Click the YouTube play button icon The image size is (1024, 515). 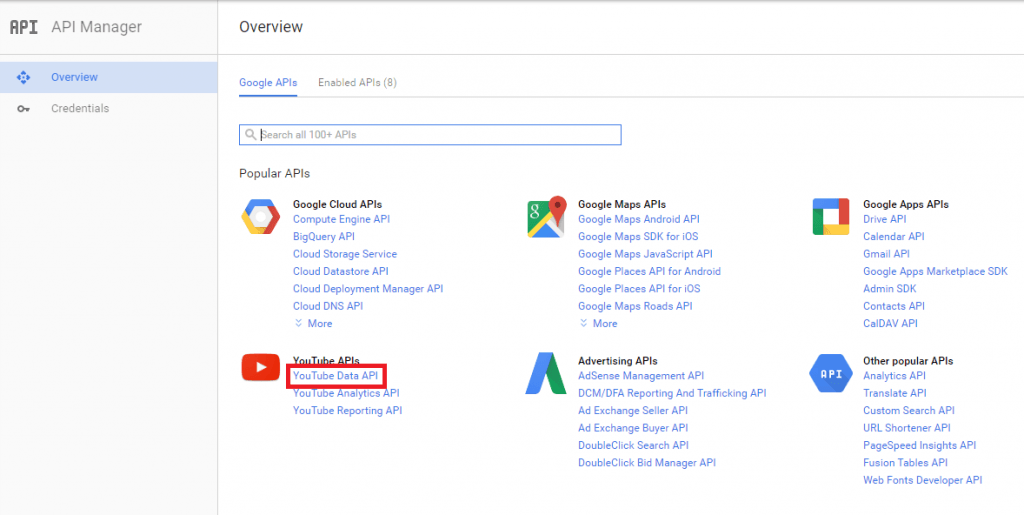(x=261, y=367)
